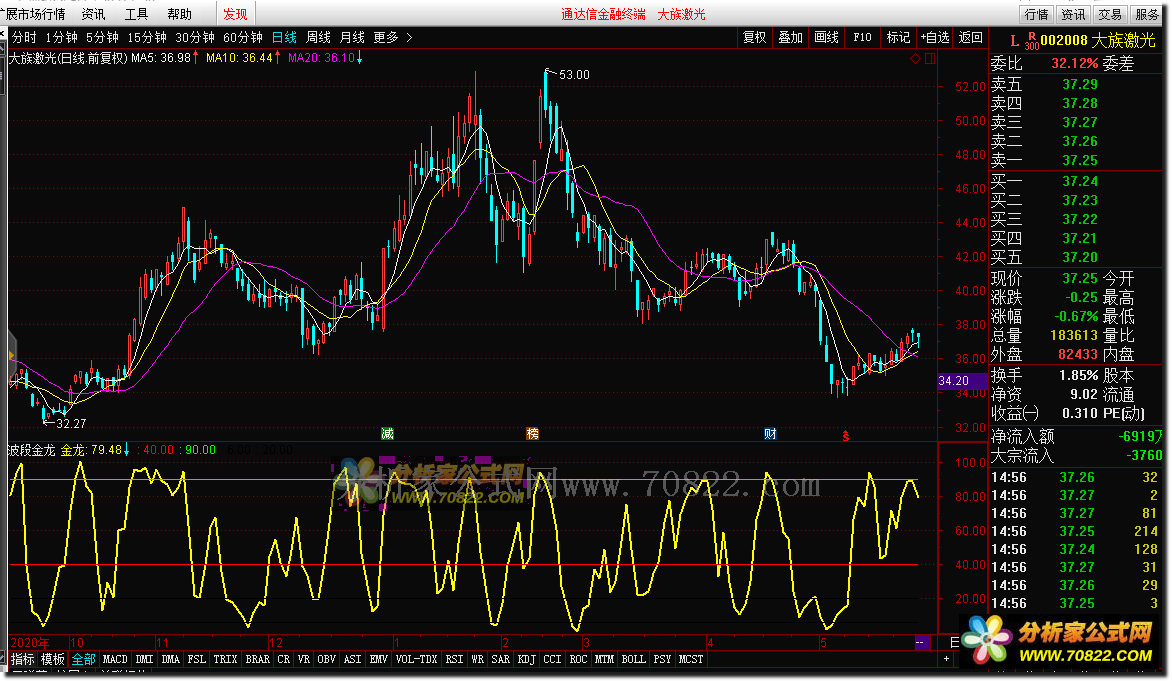
Task: Switch to the MCST indicator
Action: [x=691, y=659]
